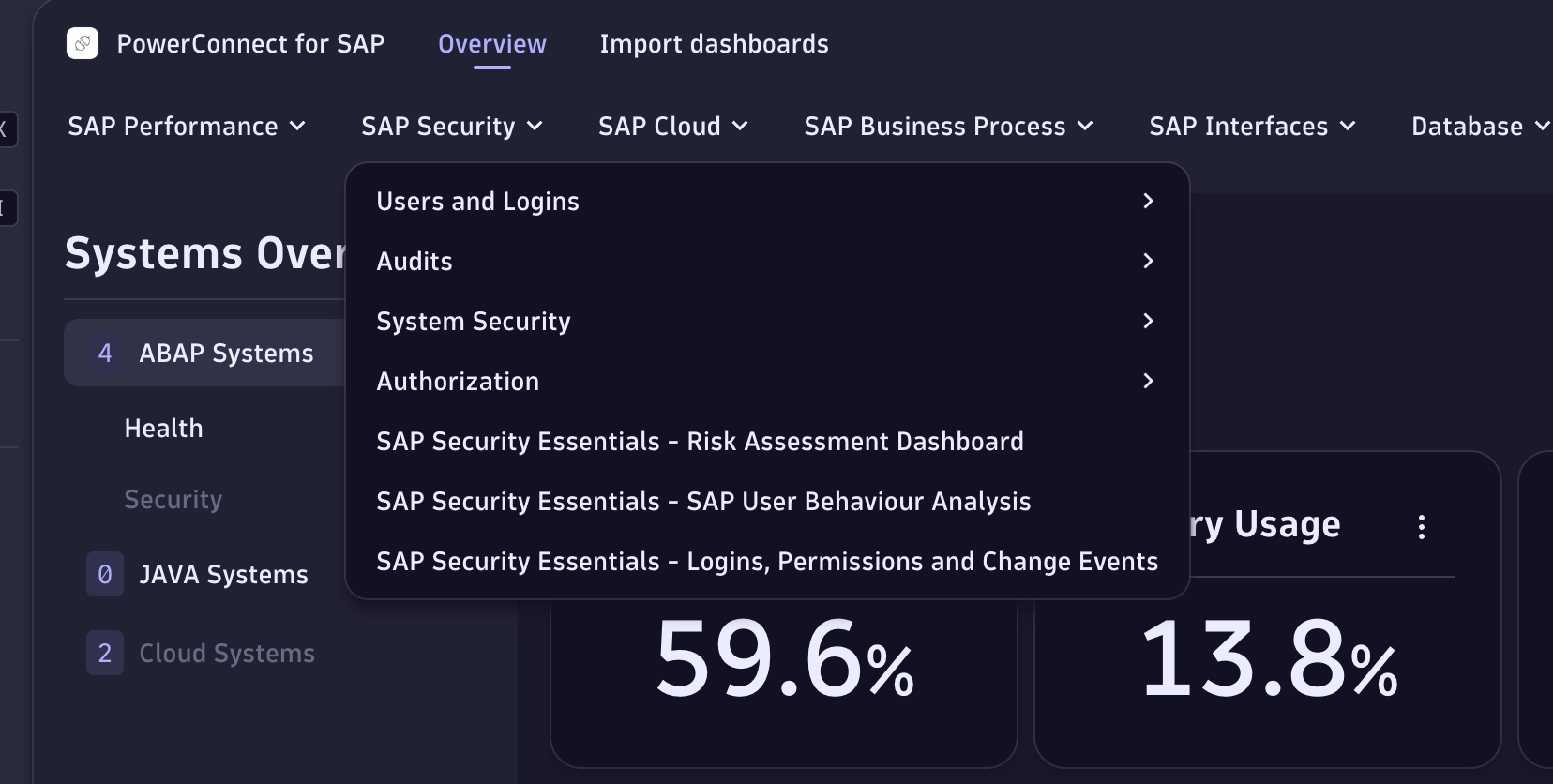Open the three-dot menu on Usage card

[x=1422, y=527]
